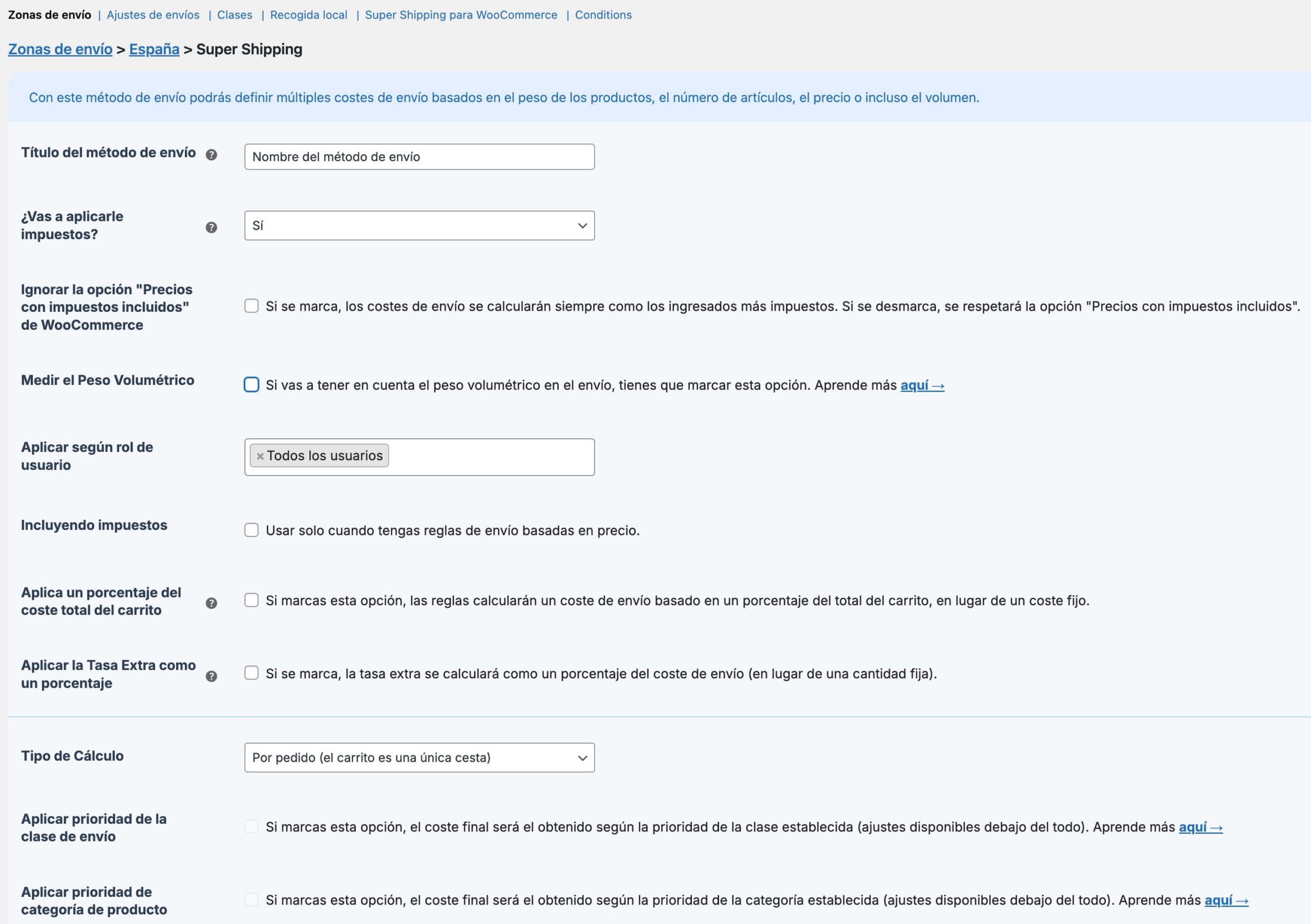This screenshot has height=924, width=1311.
Task: Click help icon next to ¿Vas a aplicarle impuestos?
Action: pyautogui.click(x=212, y=227)
